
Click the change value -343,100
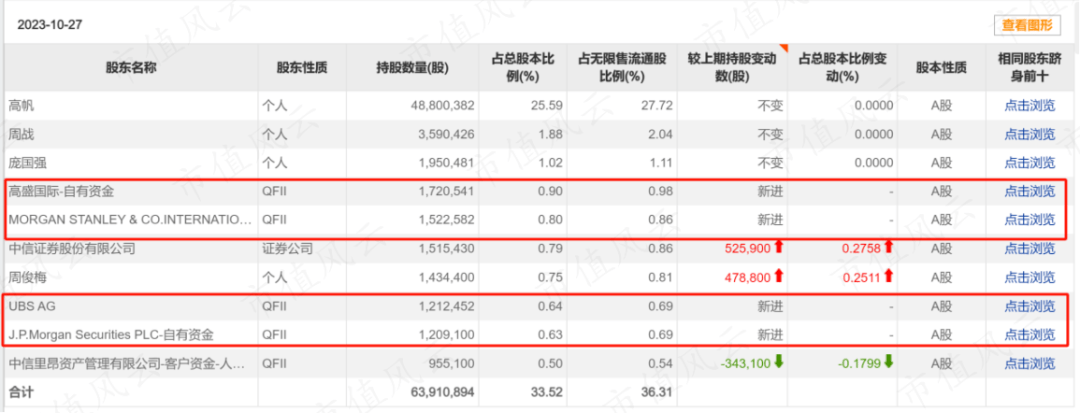point(745,363)
